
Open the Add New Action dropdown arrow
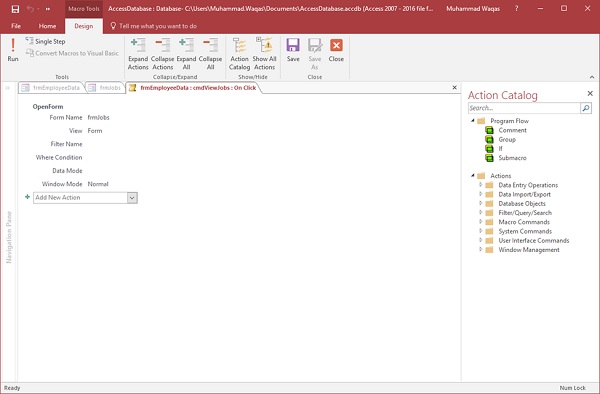pos(132,198)
